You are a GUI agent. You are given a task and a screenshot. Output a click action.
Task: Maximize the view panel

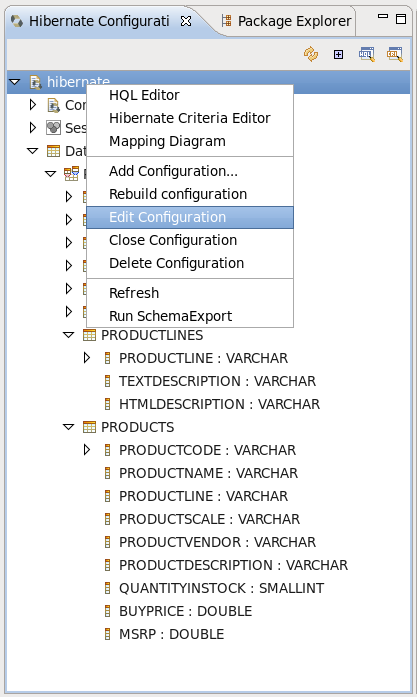click(401, 19)
